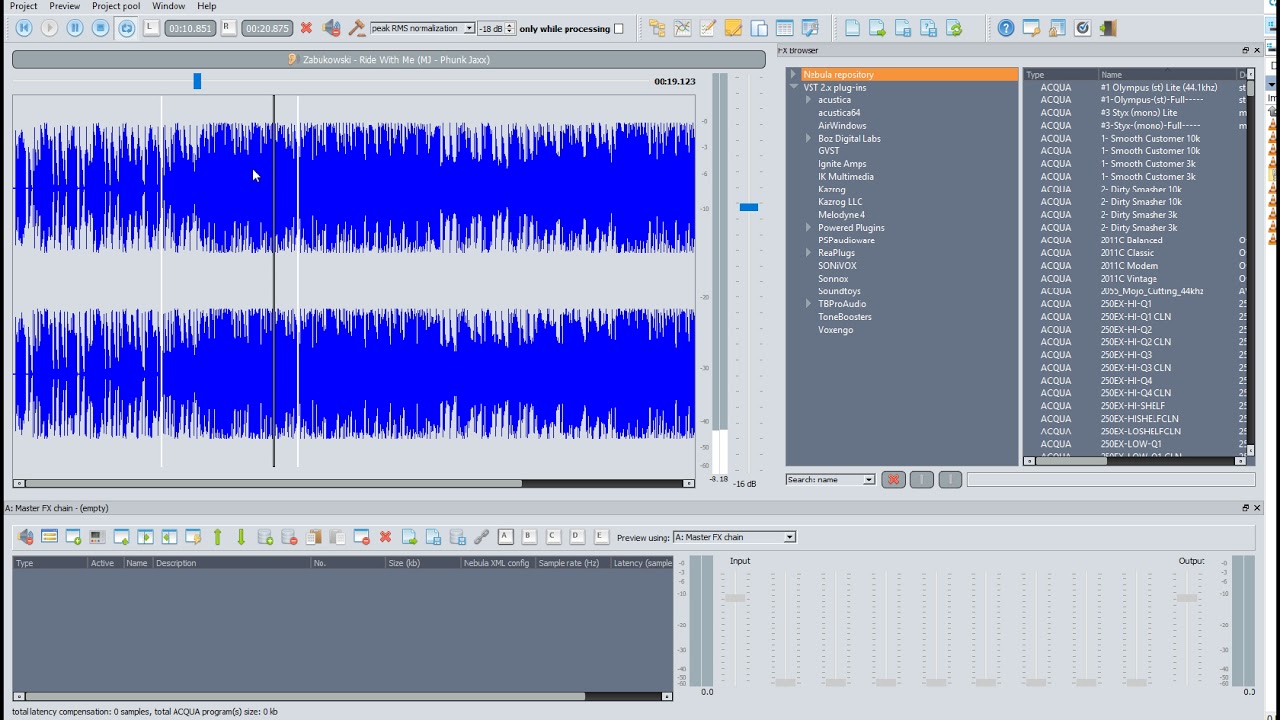Click the blue playback position marker

click(197, 81)
